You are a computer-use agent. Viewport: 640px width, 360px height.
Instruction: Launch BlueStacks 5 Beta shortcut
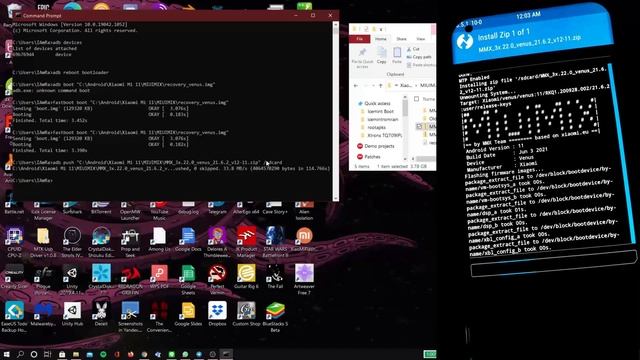[x=275, y=317]
